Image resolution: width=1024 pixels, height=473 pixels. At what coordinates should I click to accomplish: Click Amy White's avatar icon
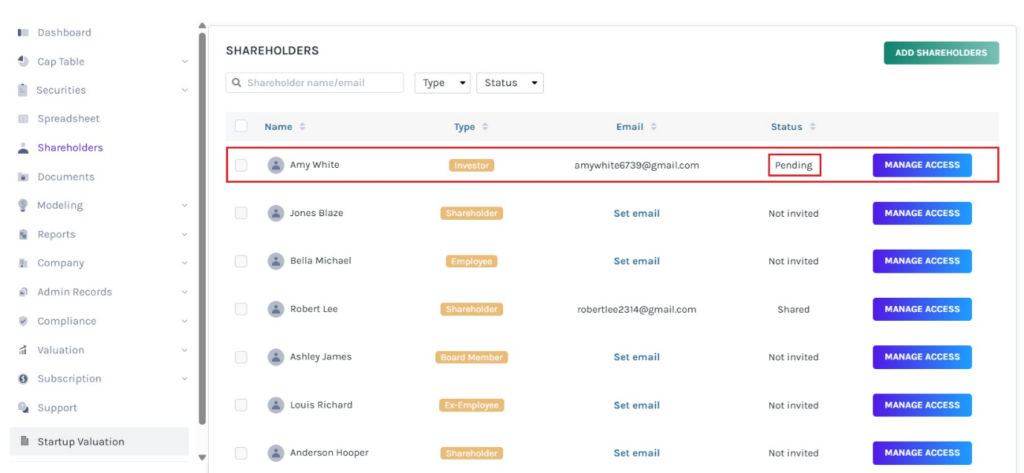[x=276, y=165]
